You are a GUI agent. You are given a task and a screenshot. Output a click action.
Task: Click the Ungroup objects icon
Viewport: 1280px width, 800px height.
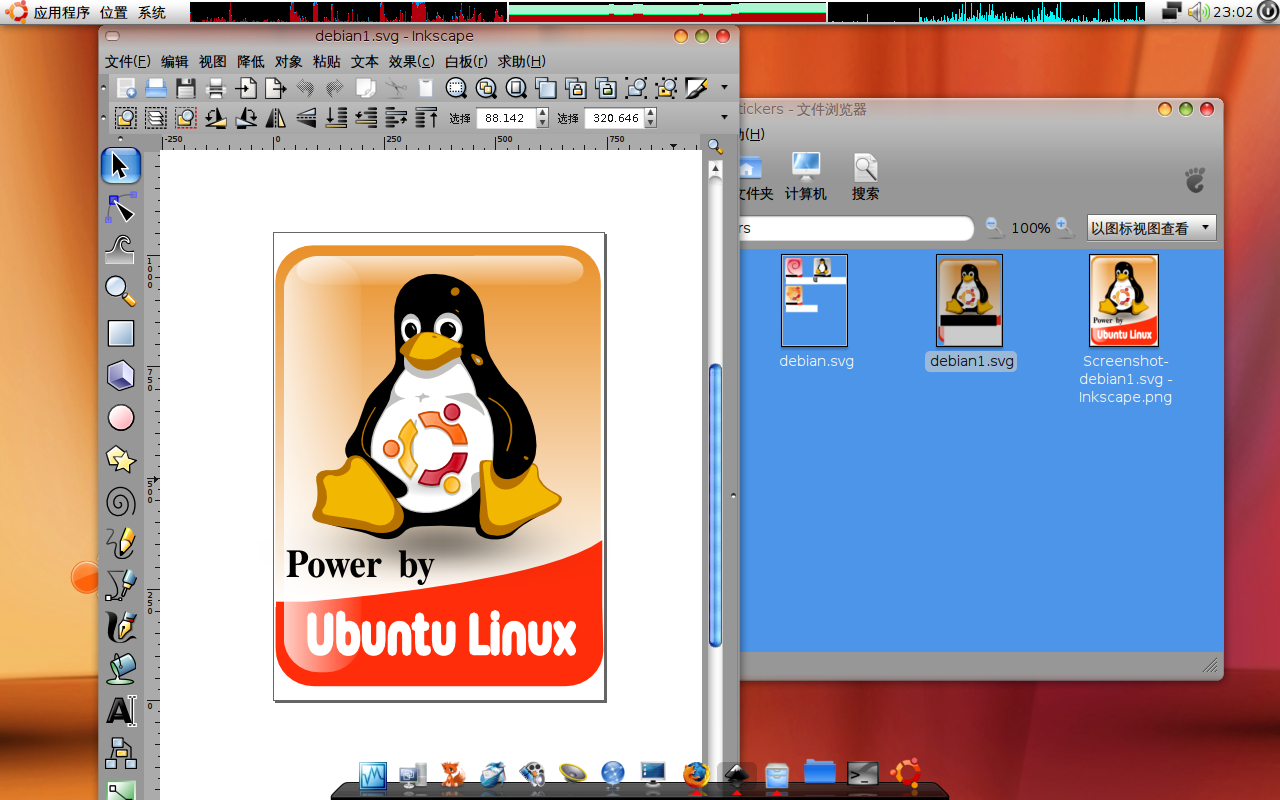pyautogui.click(x=666, y=88)
